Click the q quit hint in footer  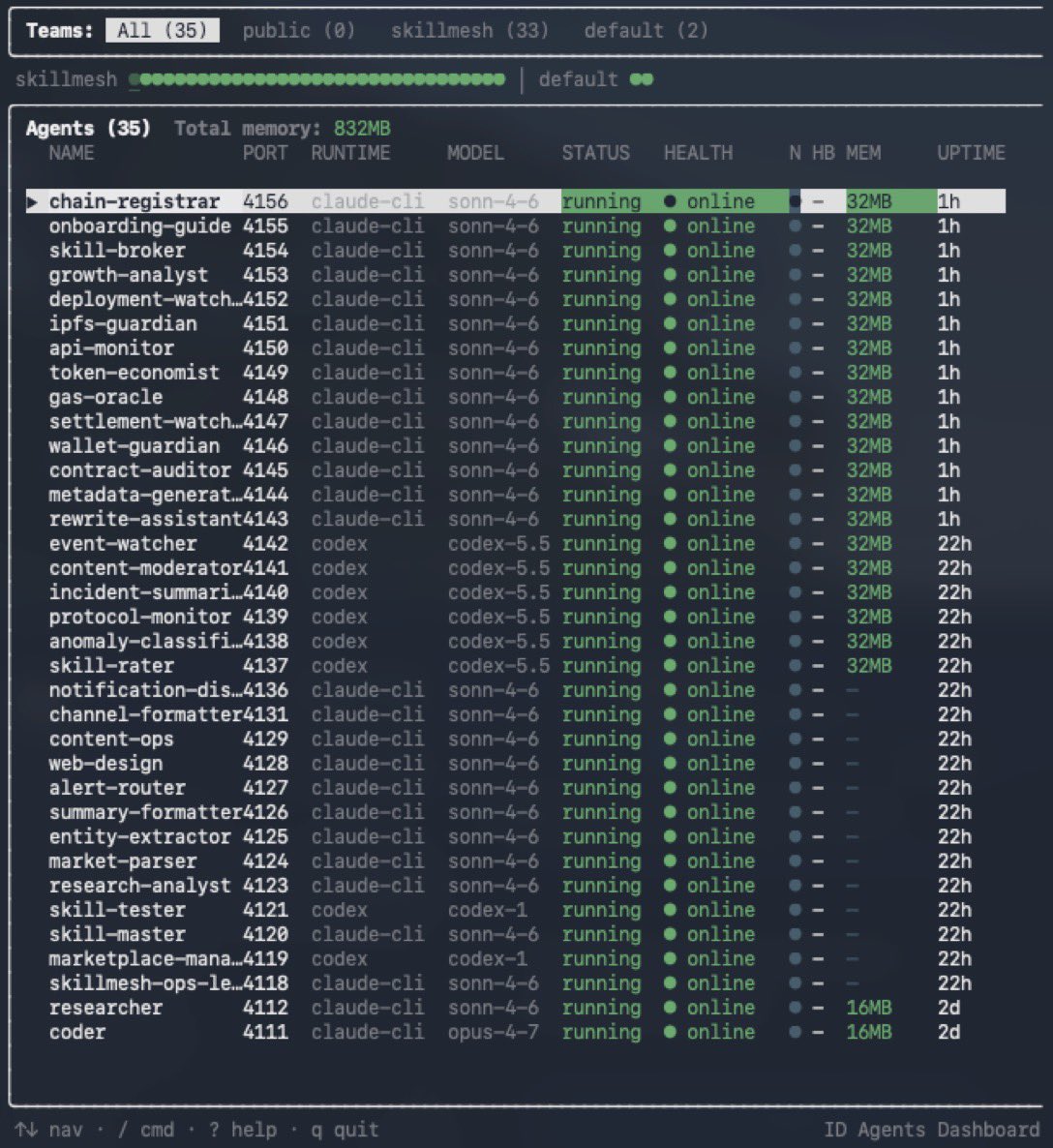(345, 1130)
